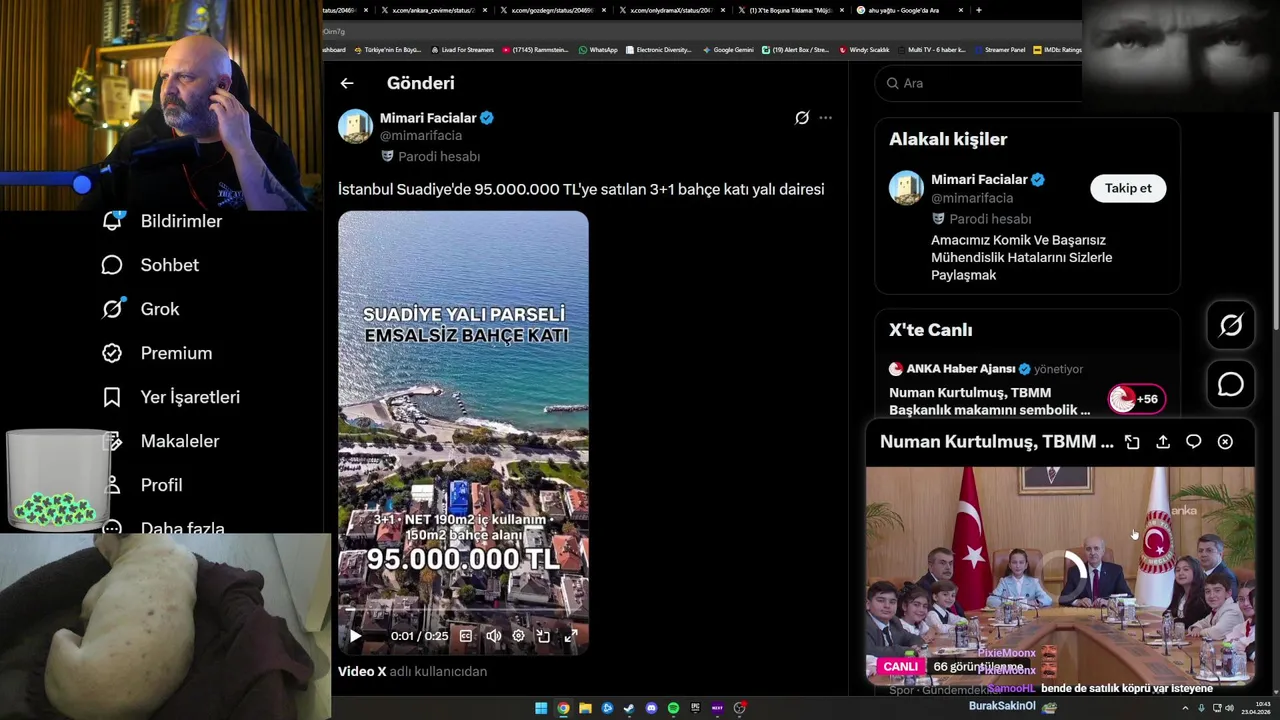Viewport: 1280px width, 720px height.
Task: Open Spotify from the taskbar
Action: (x=673, y=708)
